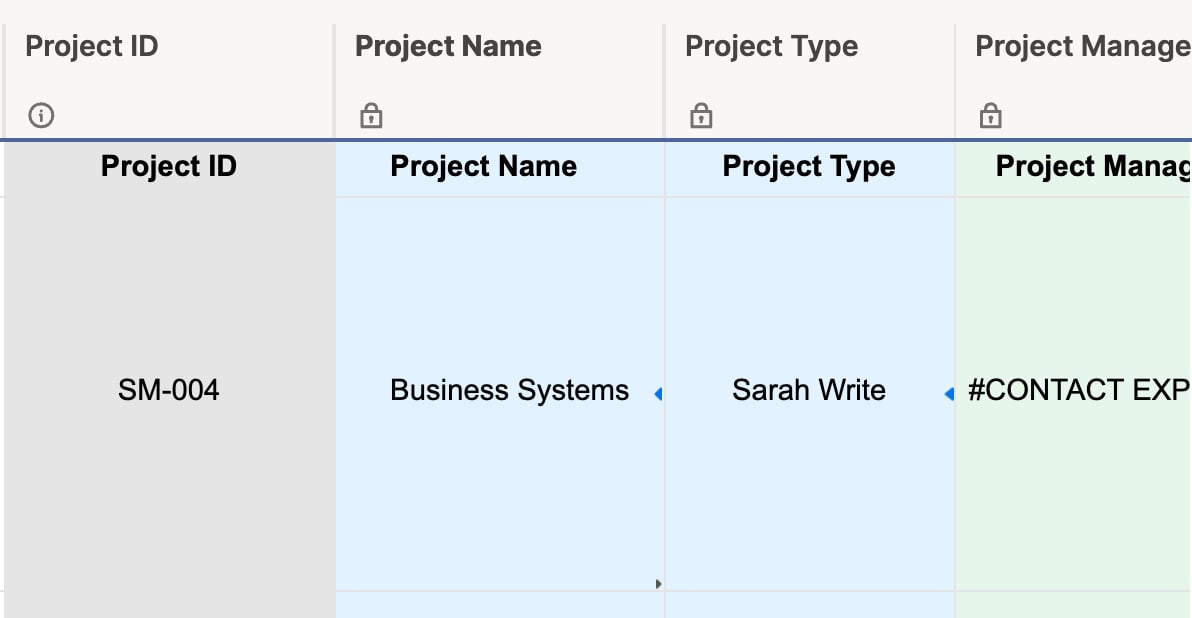
Task: Click the lock icon under Project Type
Action: tap(700, 115)
